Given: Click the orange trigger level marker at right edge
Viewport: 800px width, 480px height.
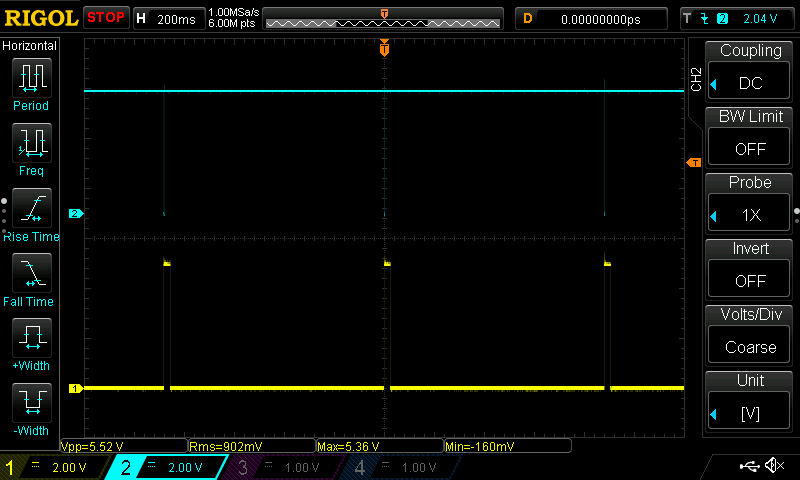Looking at the screenshot, I should (694, 163).
